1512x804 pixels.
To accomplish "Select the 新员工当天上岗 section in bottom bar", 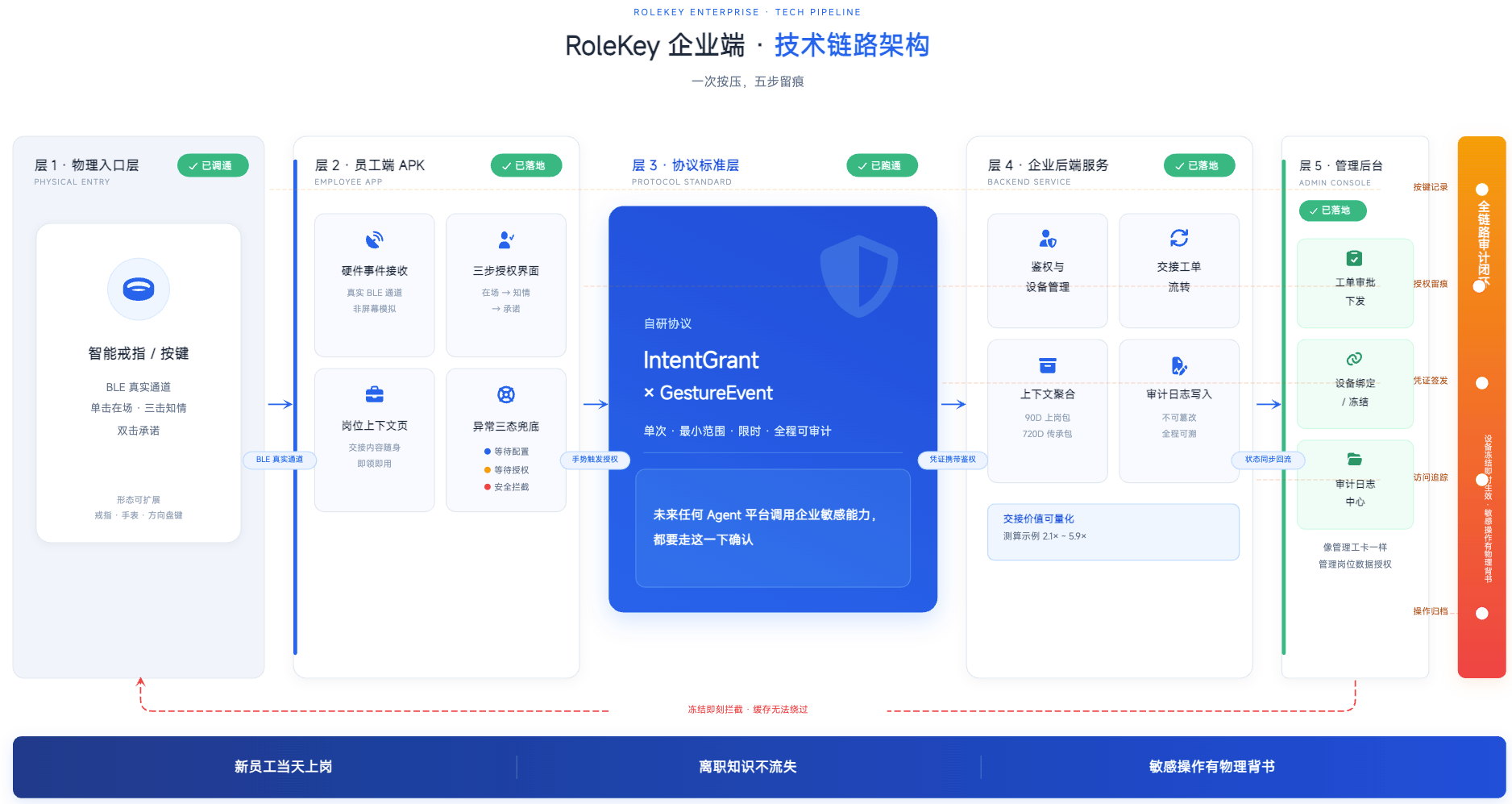I will [x=284, y=767].
